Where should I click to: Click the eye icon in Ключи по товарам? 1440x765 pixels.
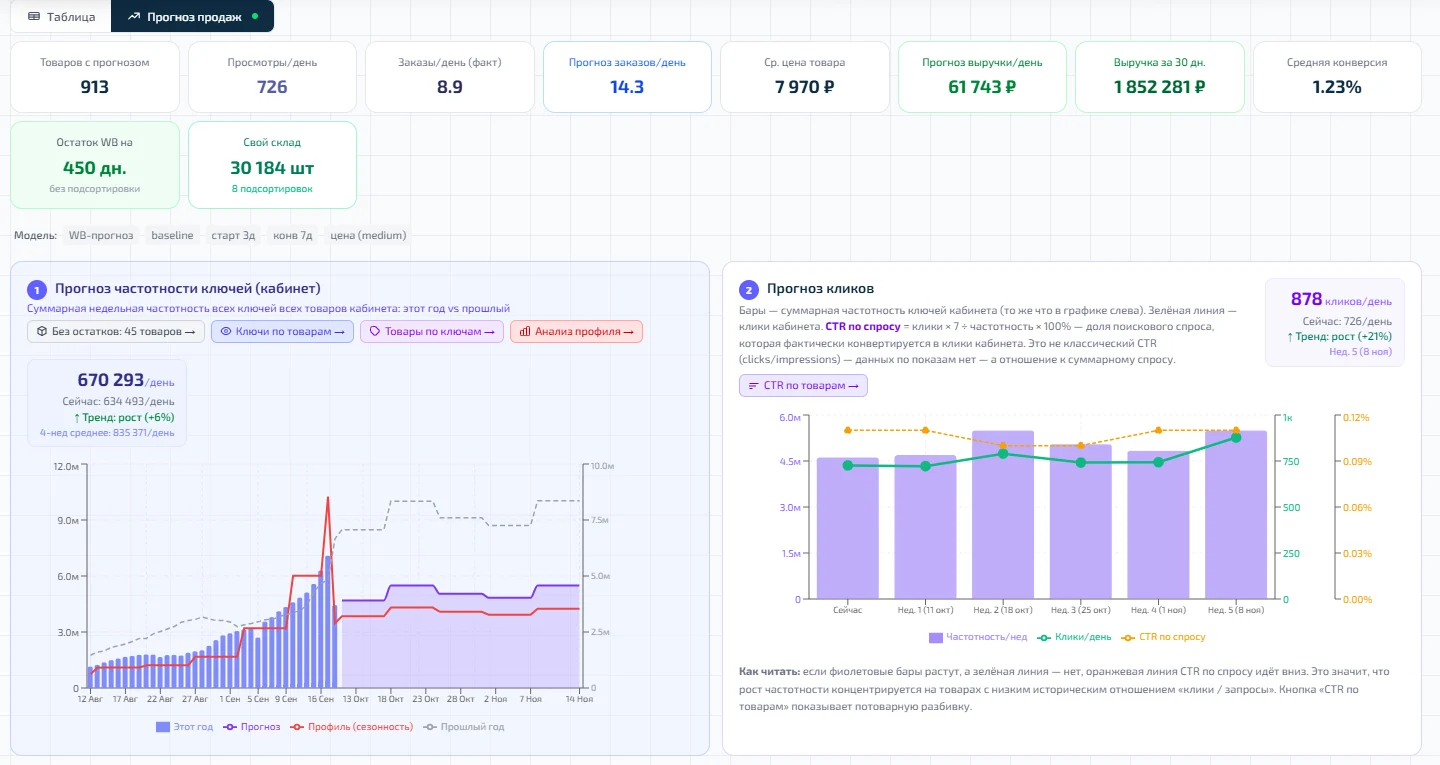[226, 331]
